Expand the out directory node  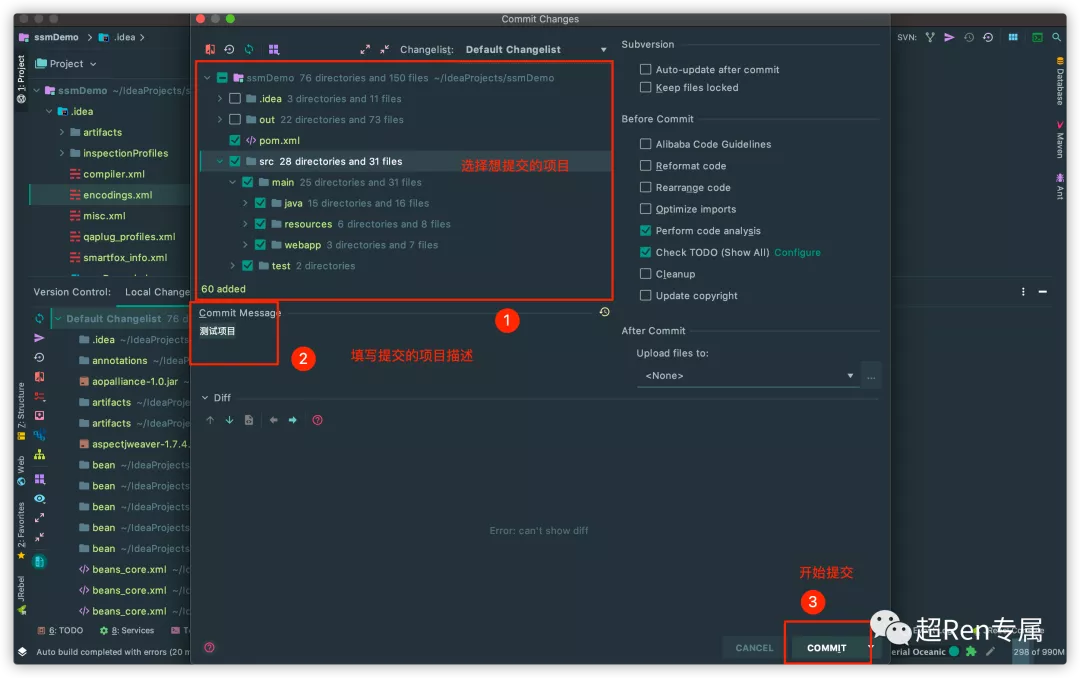coord(220,119)
